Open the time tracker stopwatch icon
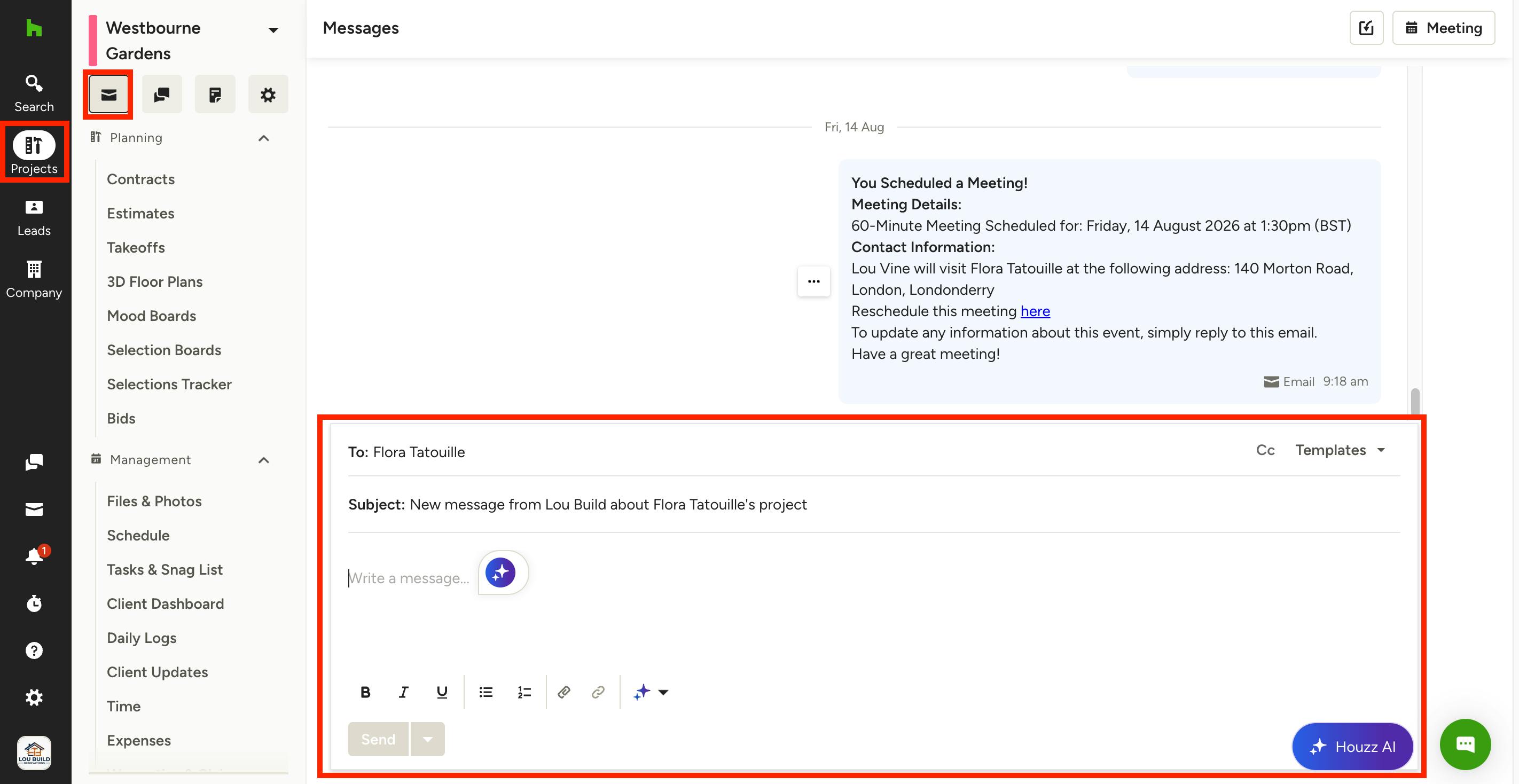This screenshot has height=784, width=1519. [x=34, y=603]
